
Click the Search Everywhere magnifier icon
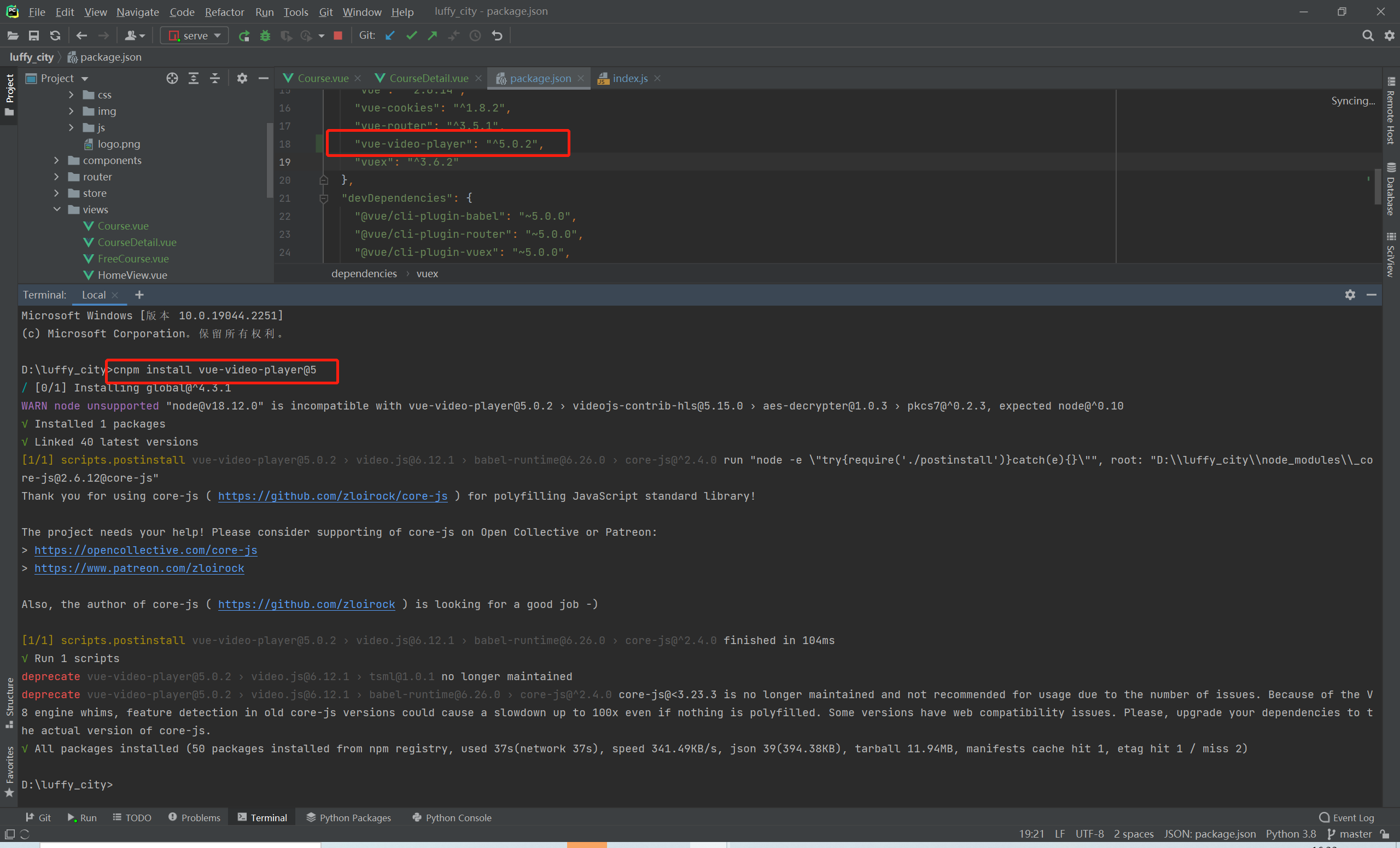point(1368,36)
